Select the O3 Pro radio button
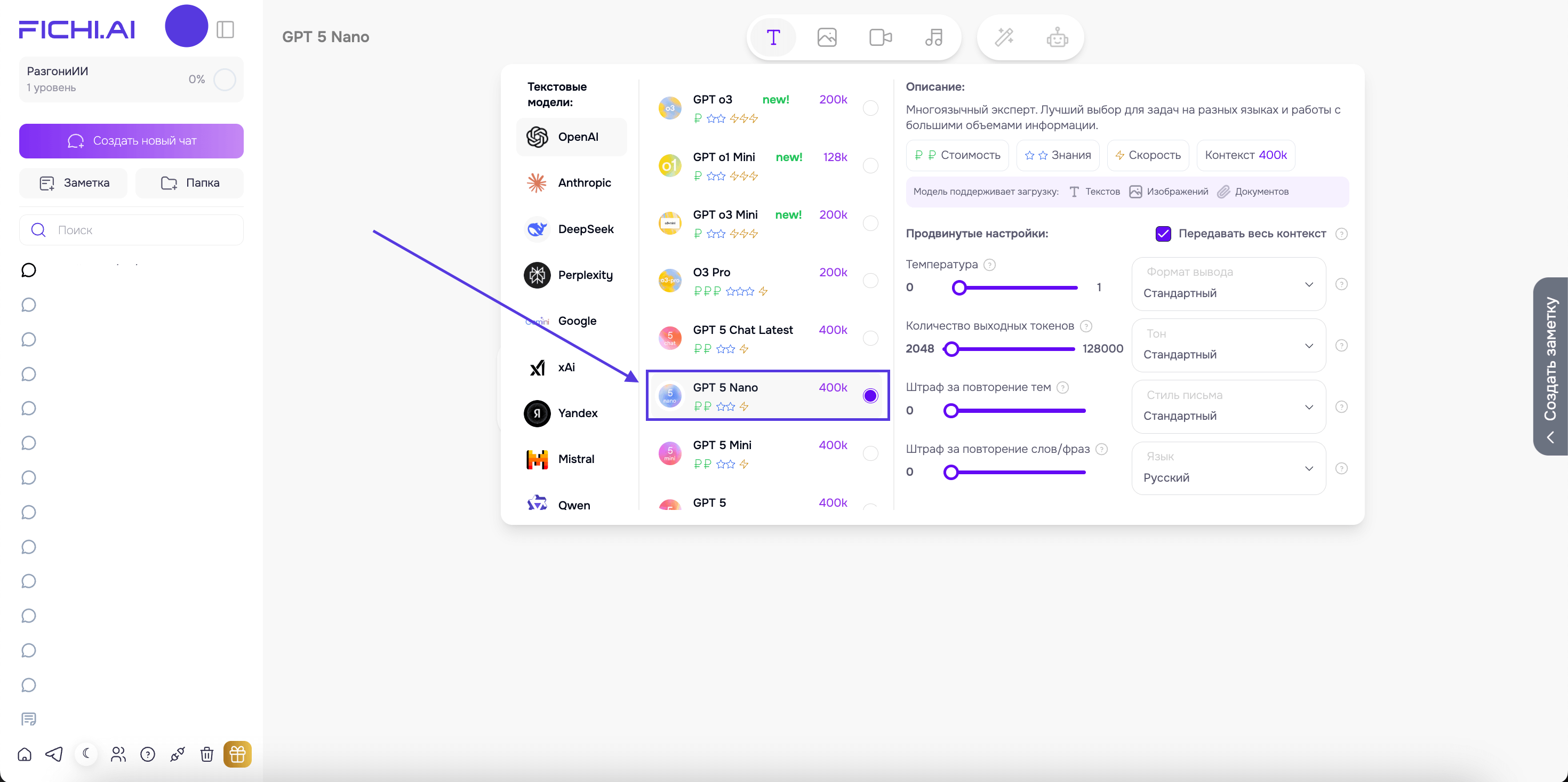Screen dimensions: 1568x782 pyautogui.click(x=870, y=281)
